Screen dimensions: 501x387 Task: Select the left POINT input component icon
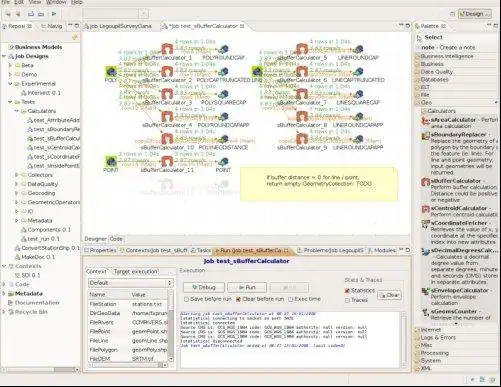(x=111, y=162)
